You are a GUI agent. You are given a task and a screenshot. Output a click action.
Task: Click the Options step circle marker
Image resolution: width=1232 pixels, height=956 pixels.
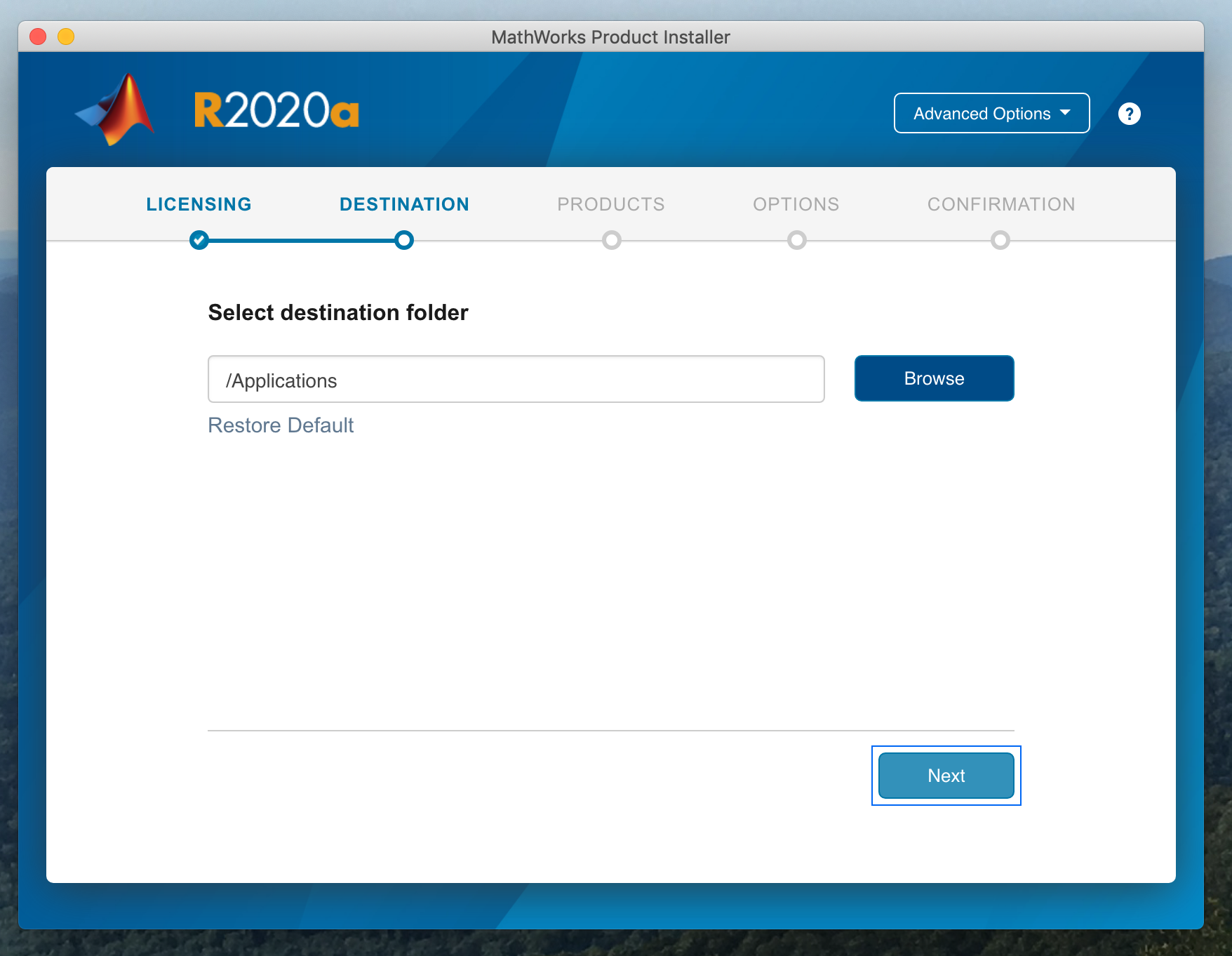(796, 240)
